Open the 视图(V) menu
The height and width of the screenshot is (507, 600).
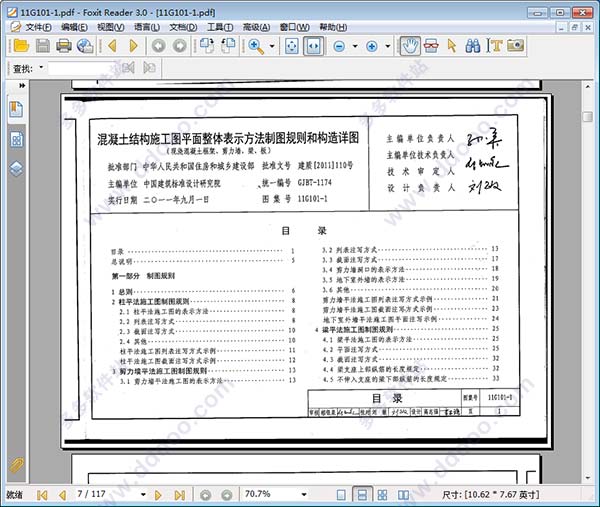(x=111, y=27)
